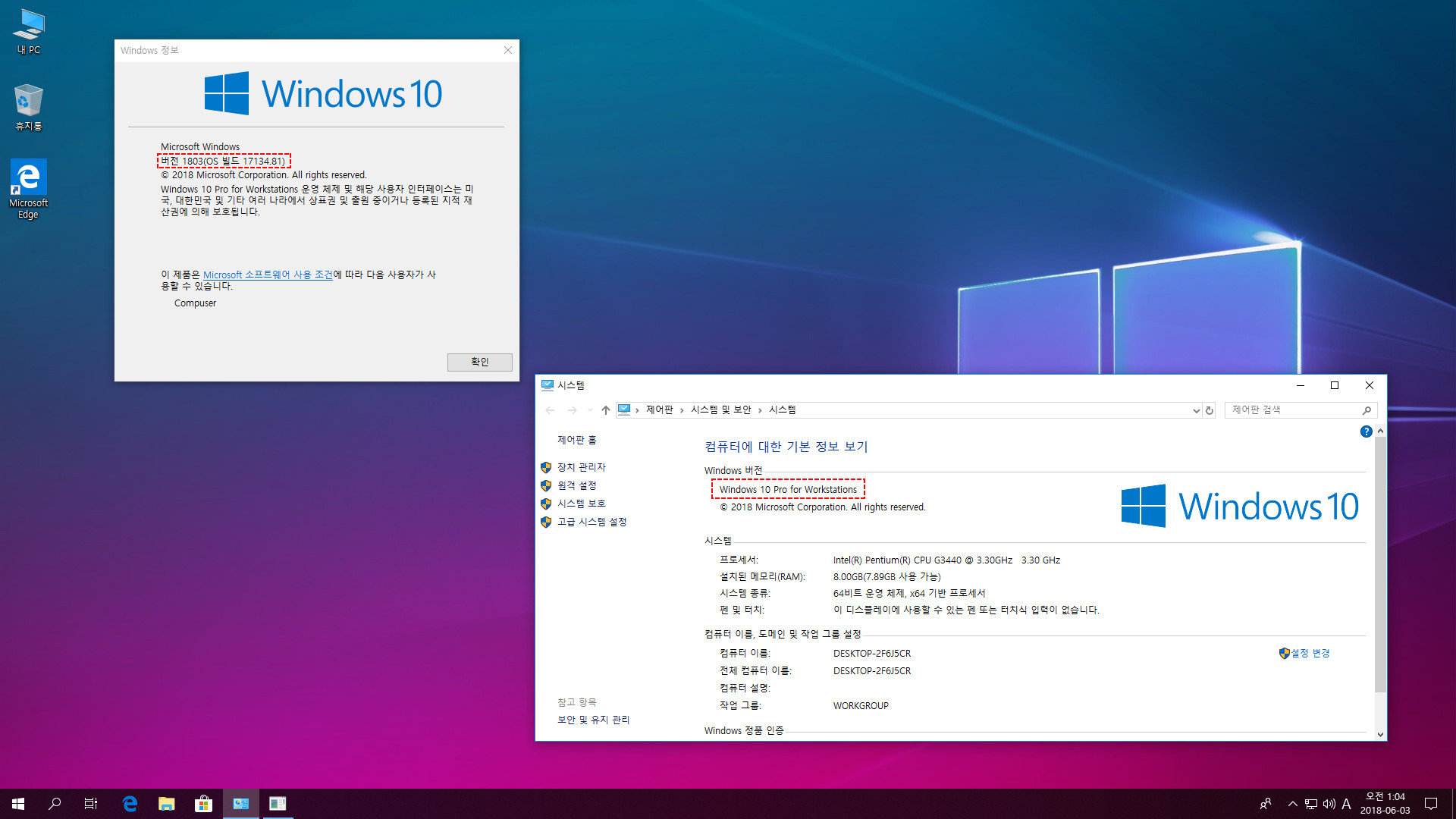Select version text 버전 1803(OS 빌드 17134.81)

tap(223, 161)
